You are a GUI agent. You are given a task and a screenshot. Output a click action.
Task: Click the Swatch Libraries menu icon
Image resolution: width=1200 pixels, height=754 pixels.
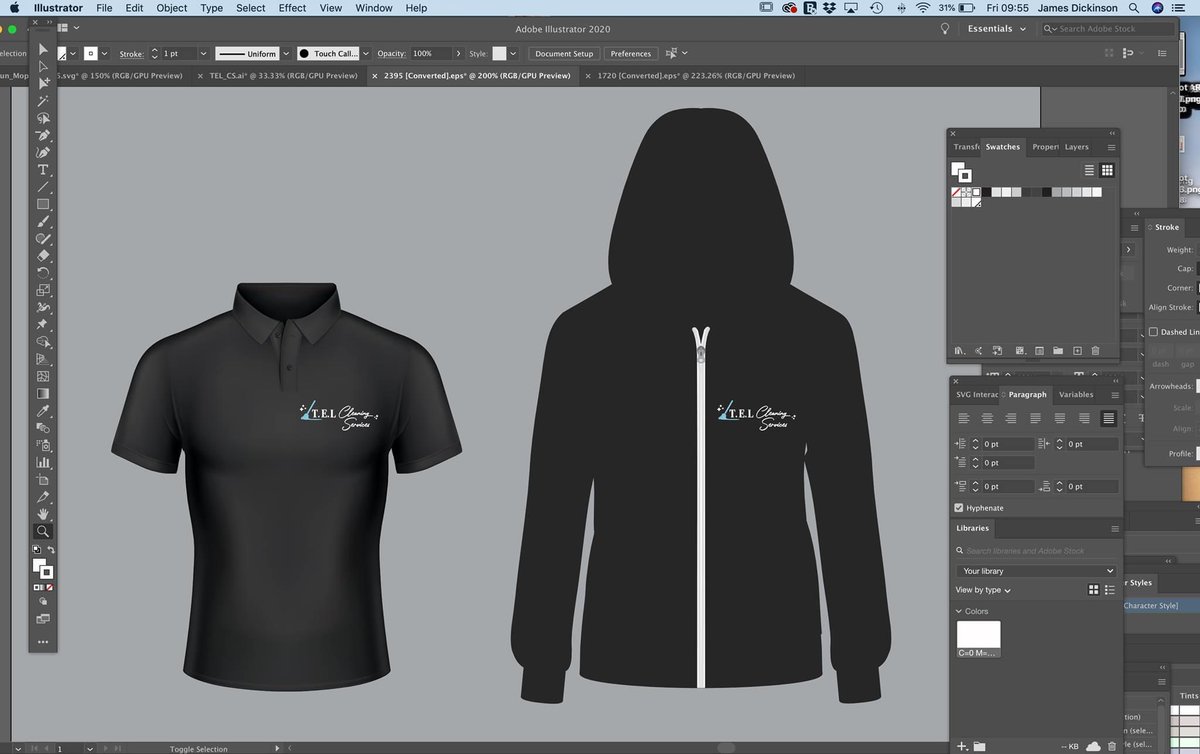point(960,350)
